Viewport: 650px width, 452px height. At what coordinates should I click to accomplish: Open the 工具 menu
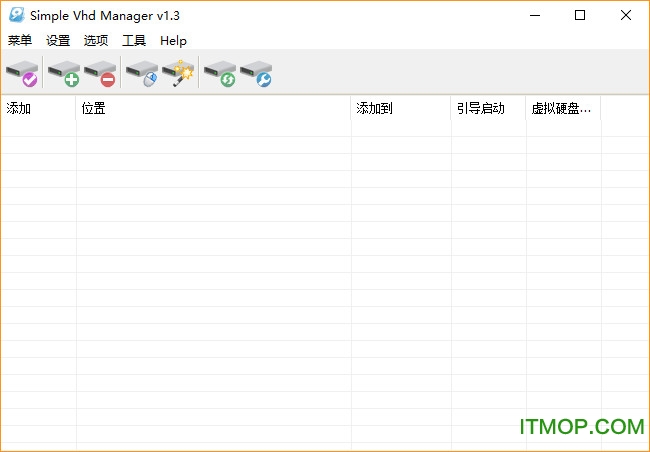click(134, 41)
